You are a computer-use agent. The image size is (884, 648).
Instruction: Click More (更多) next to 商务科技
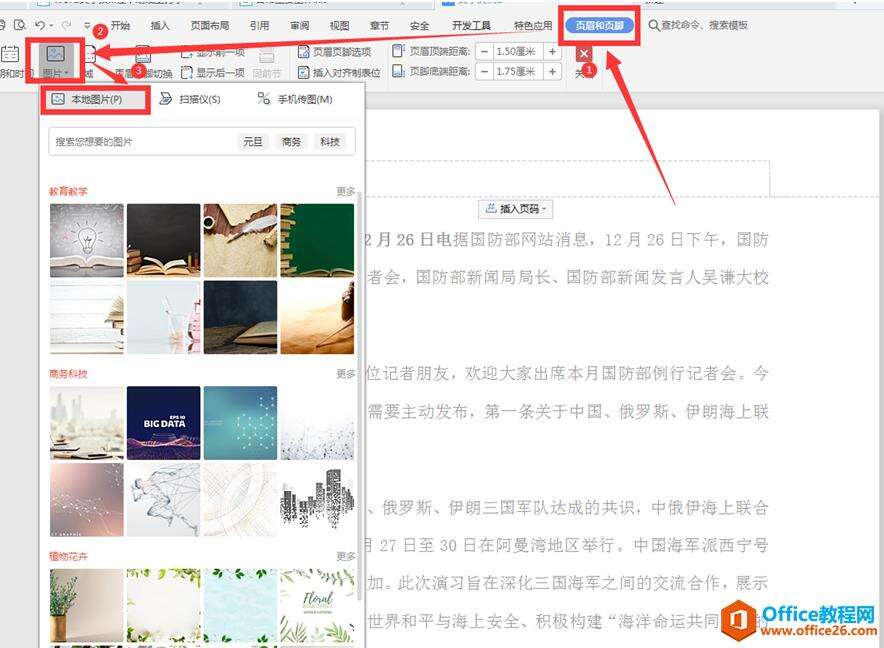[346, 374]
